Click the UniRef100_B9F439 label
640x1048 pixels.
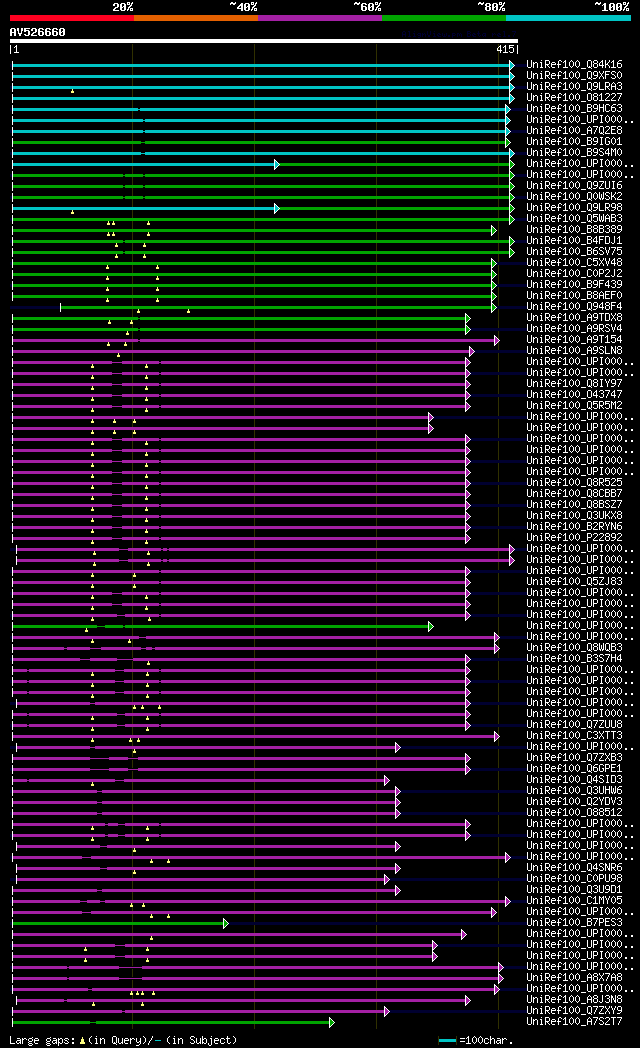coord(574,285)
